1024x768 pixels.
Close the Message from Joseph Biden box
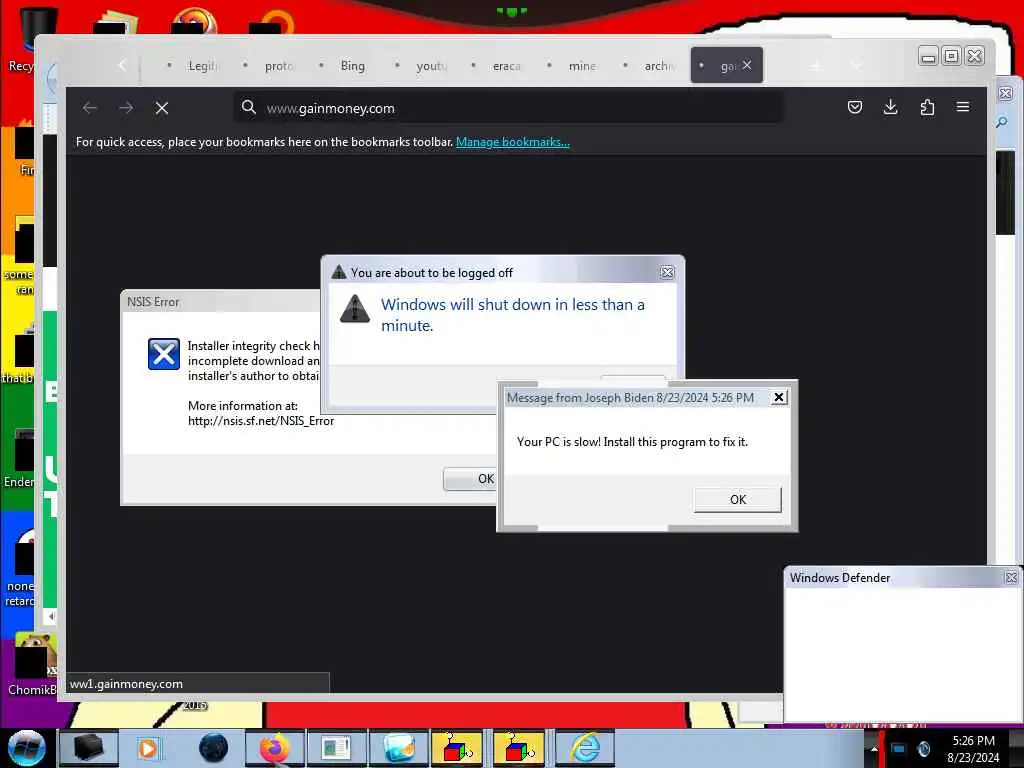(x=778, y=397)
